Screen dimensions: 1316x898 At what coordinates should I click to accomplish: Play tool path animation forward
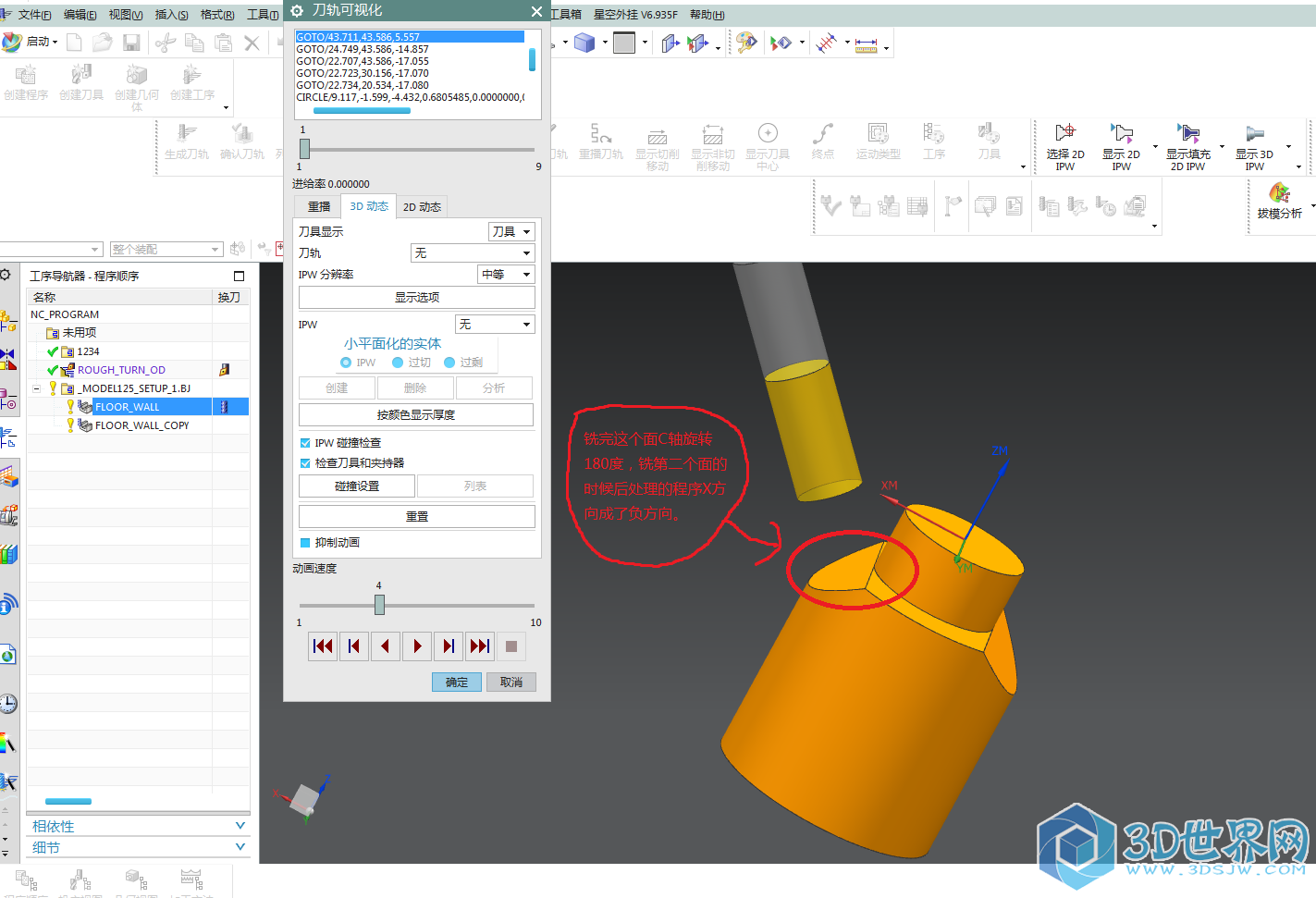coord(417,646)
